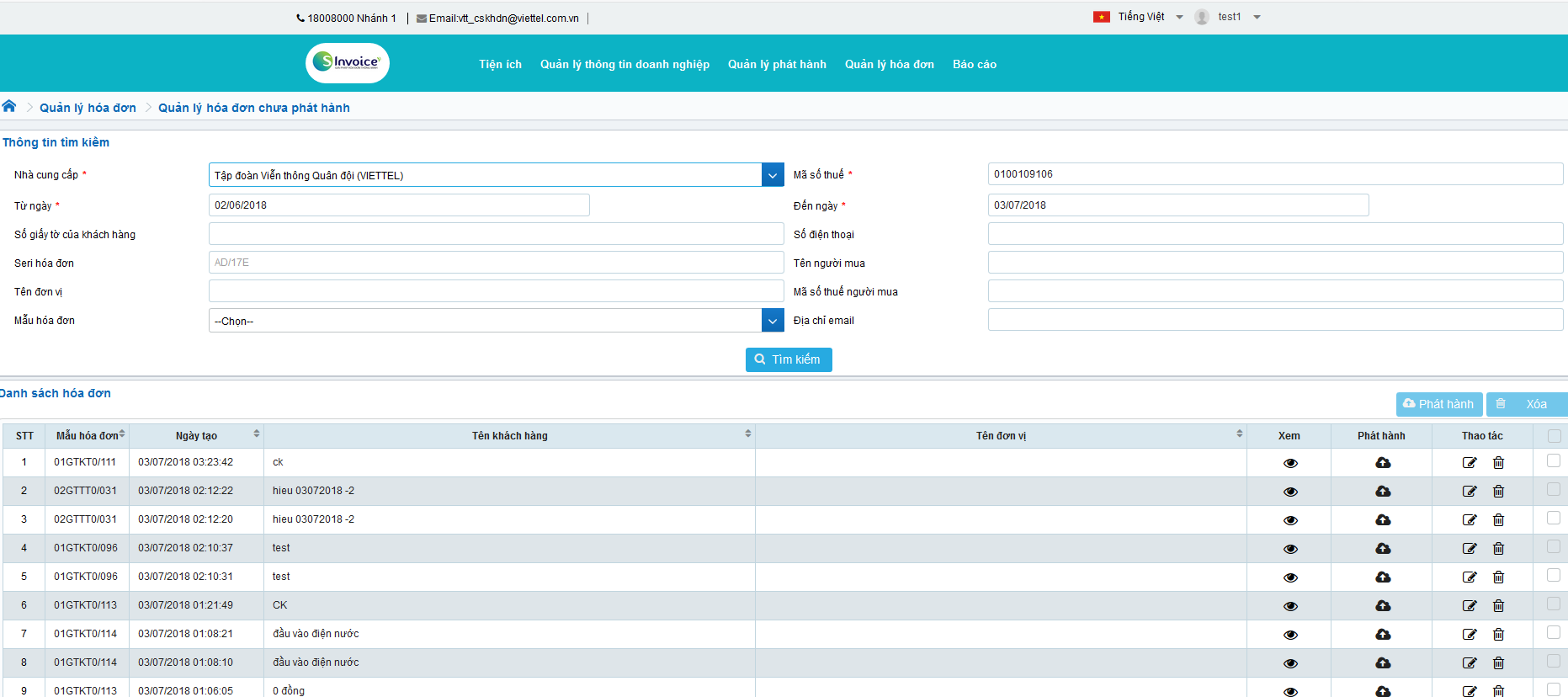View invoice in row 6 via eye icon

coord(1289,606)
